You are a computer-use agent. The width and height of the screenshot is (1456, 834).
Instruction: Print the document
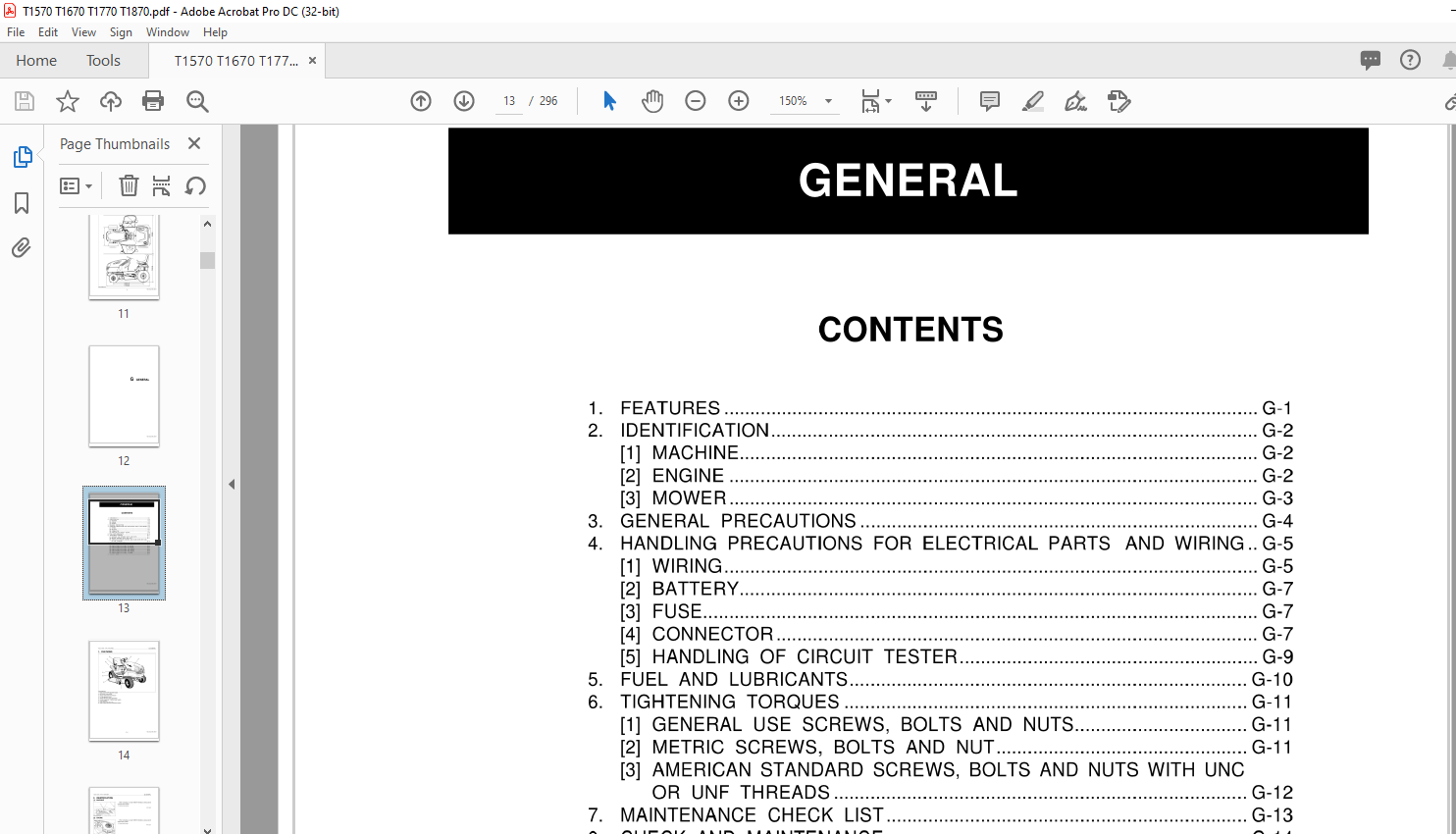click(x=153, y=101)
